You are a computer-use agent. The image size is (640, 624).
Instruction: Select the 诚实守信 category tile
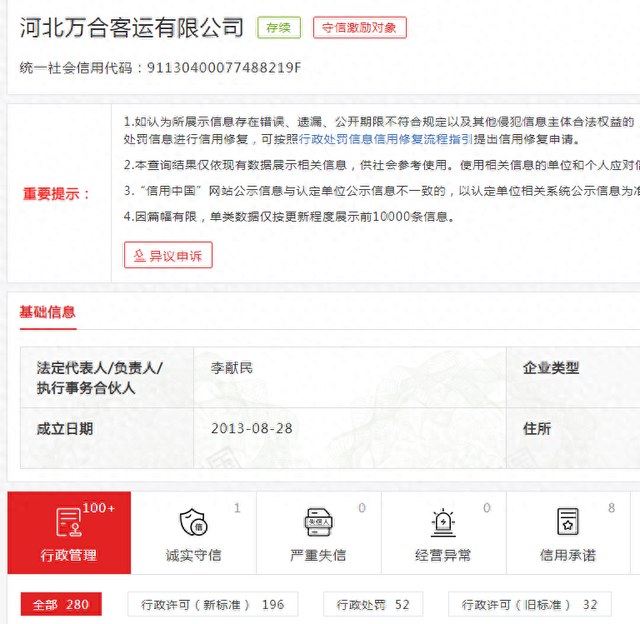point(193,533)
